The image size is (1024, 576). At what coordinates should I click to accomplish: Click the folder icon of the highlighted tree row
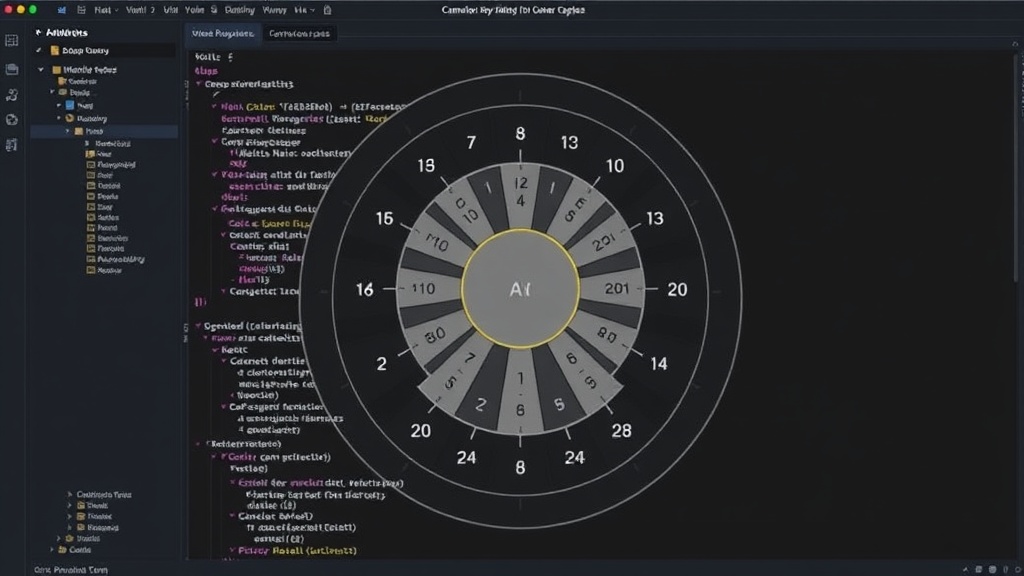[79, 131]
